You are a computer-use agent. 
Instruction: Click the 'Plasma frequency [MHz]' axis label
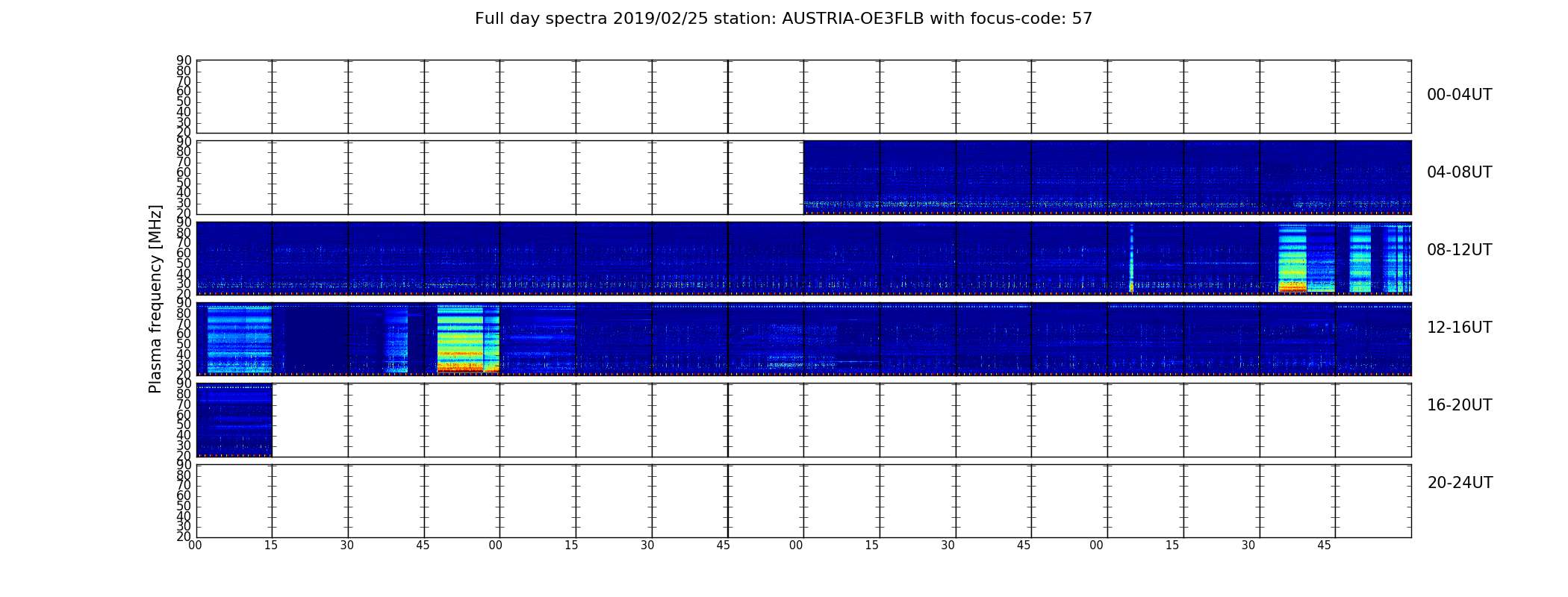[x=155, y=298]
